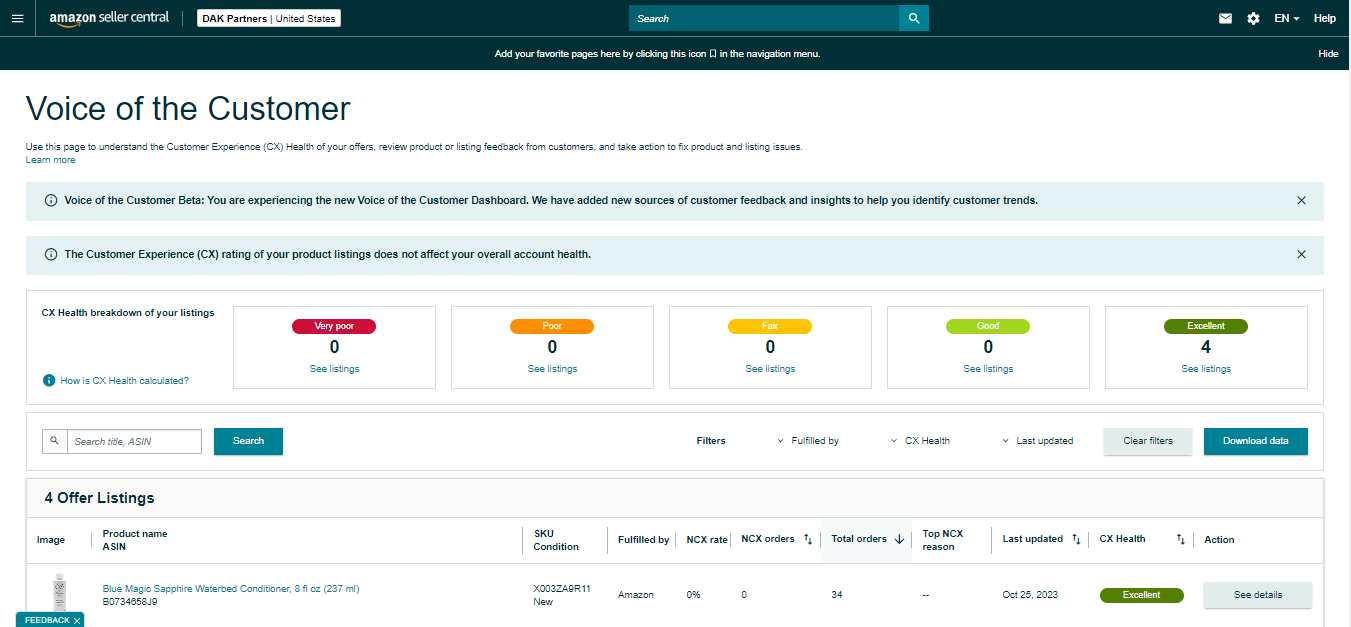Expand the Last updated filter
This screenshot has width=1351, height=627.
[x=1037, y=441]
